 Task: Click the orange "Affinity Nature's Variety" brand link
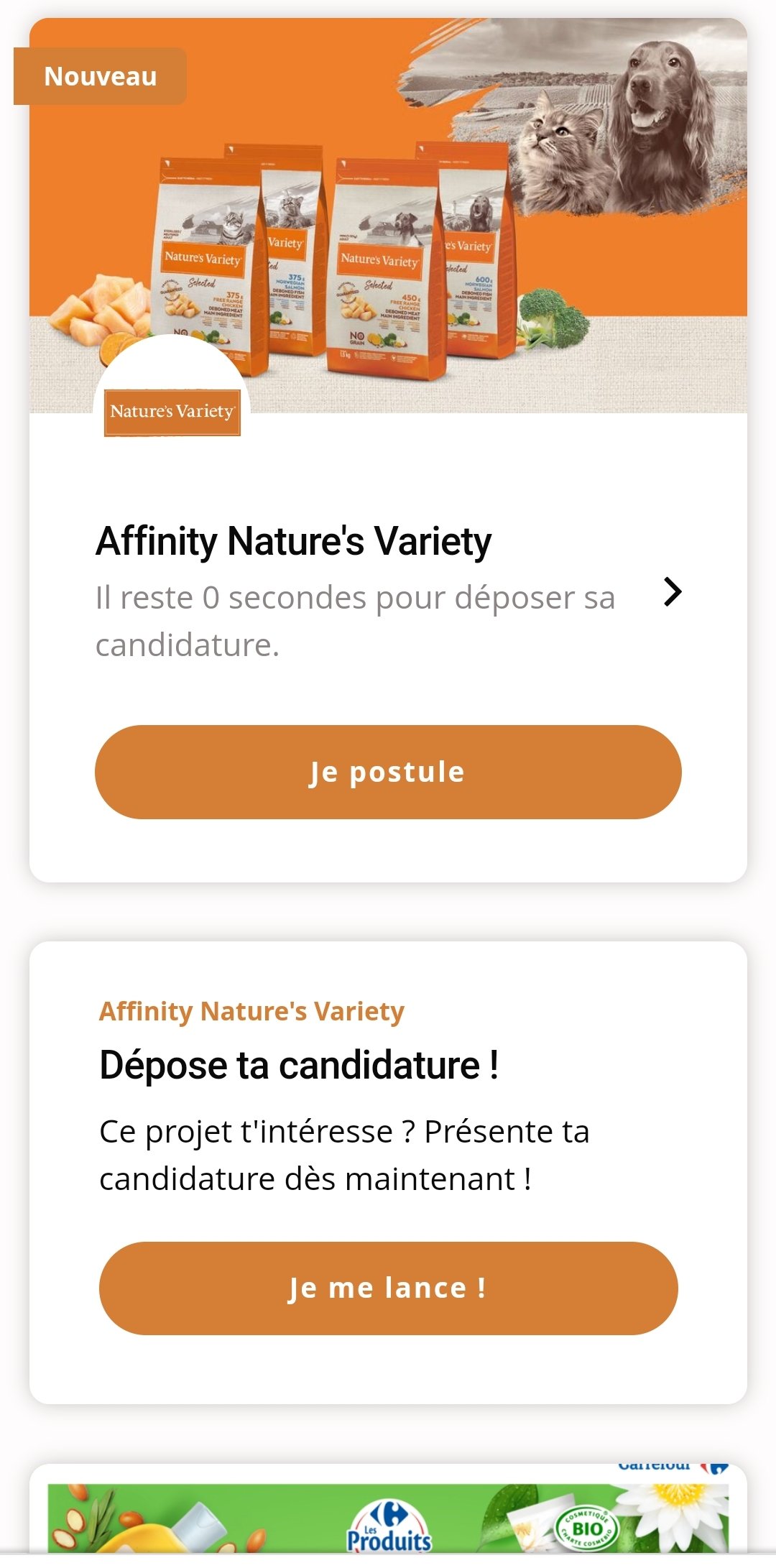pyautogui.click(x=251, y=1011)
